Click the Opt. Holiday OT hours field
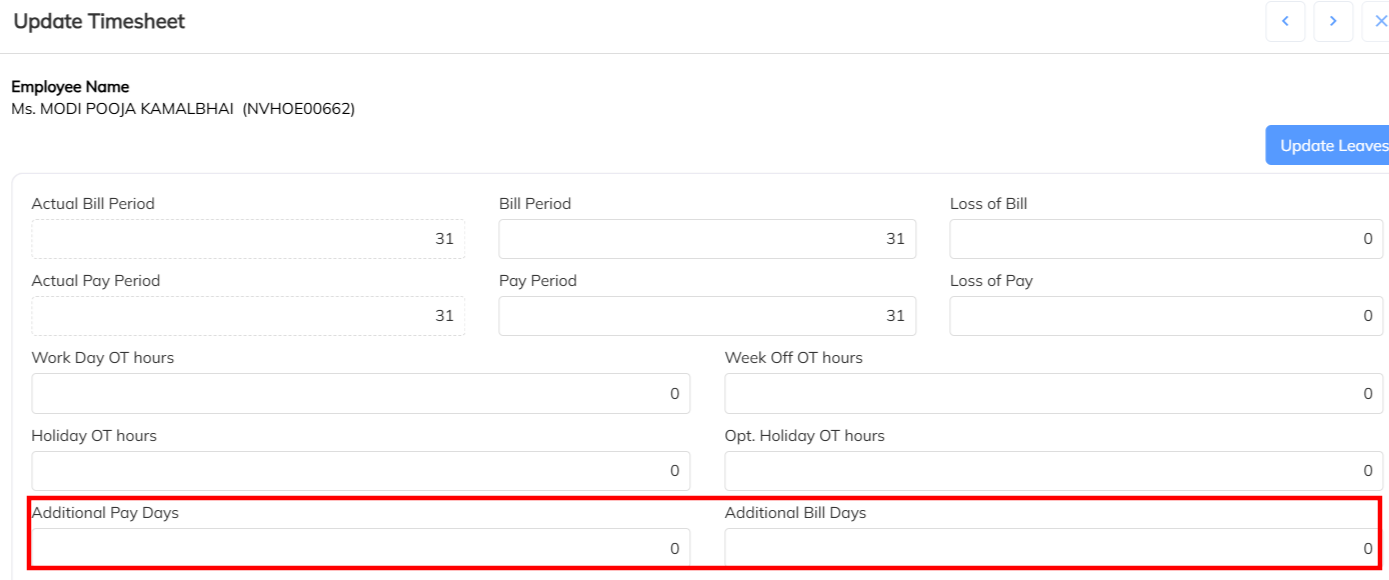The width and height of the screenshot is (1389, 580). [x=1054, y=471]
